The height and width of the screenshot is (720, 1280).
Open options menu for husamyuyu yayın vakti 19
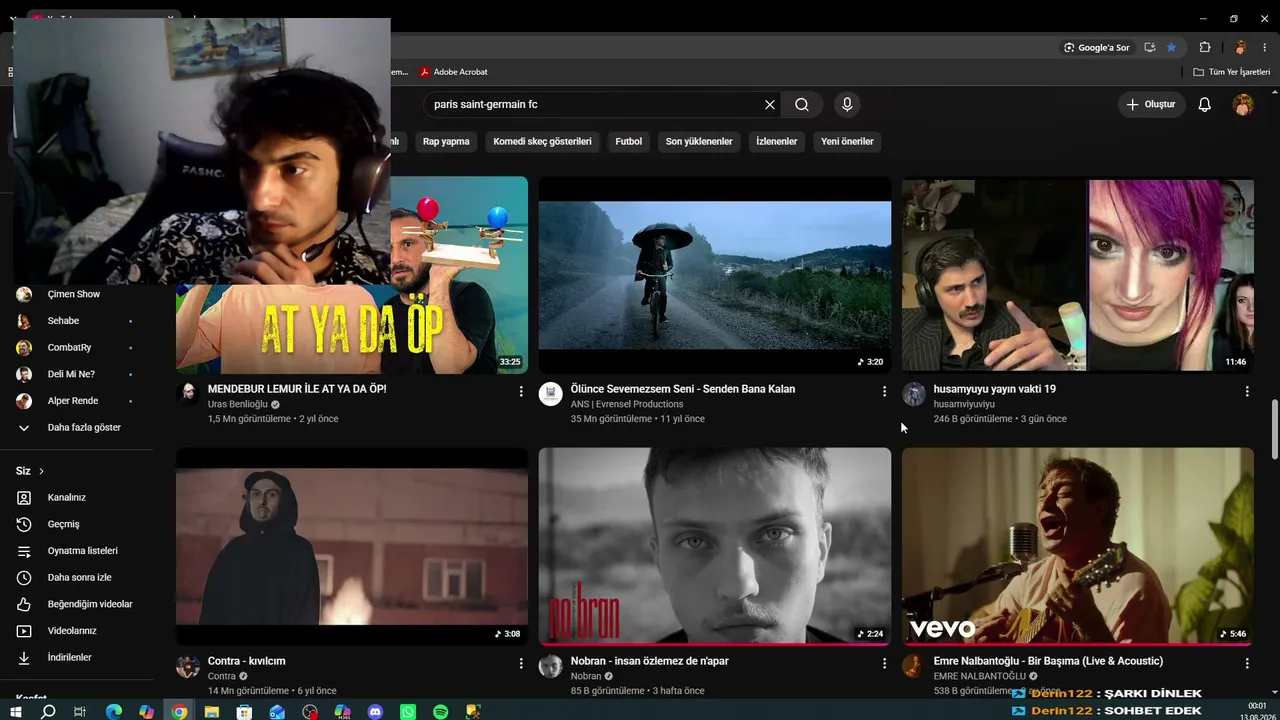coord(1247,392)
